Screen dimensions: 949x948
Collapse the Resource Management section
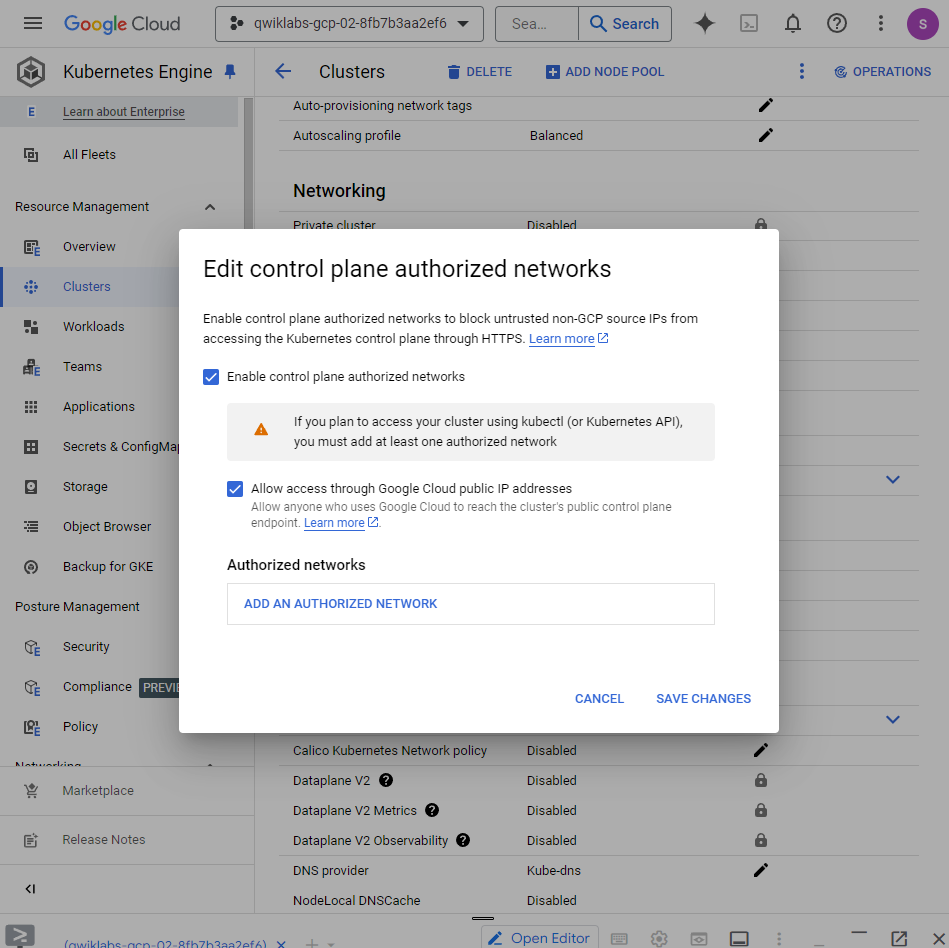pos(210,207)
